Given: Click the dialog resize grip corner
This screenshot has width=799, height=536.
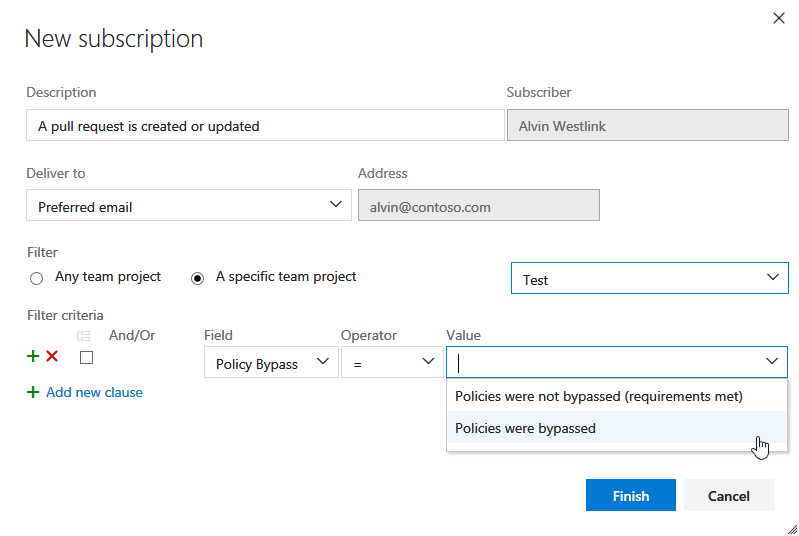Looking at the screenshot, I should pyautogui.click(x=791, y=527).
